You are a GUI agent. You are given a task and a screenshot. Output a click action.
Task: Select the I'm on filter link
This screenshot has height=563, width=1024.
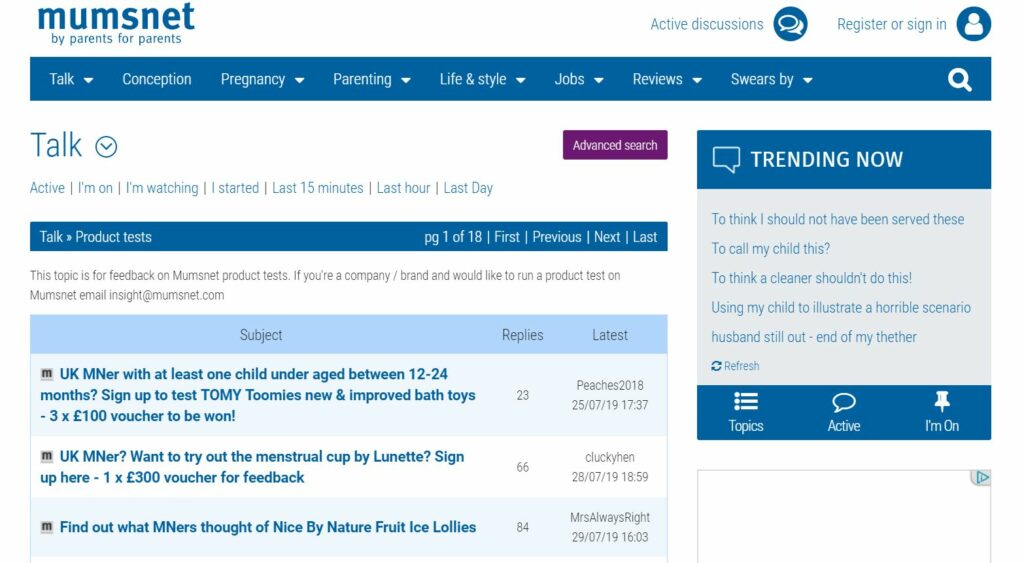(x=95, y=188)
